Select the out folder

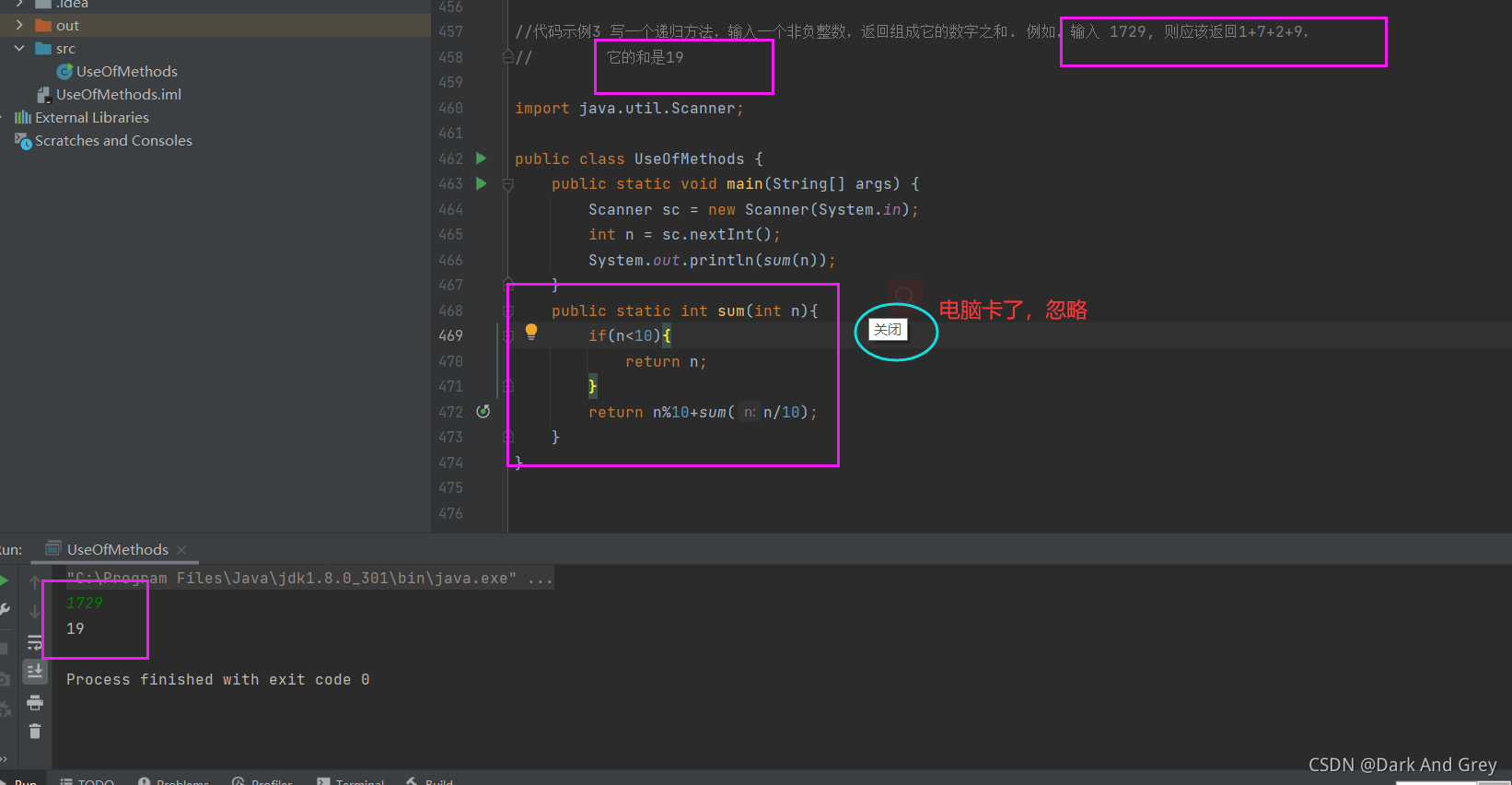(67, 26)
